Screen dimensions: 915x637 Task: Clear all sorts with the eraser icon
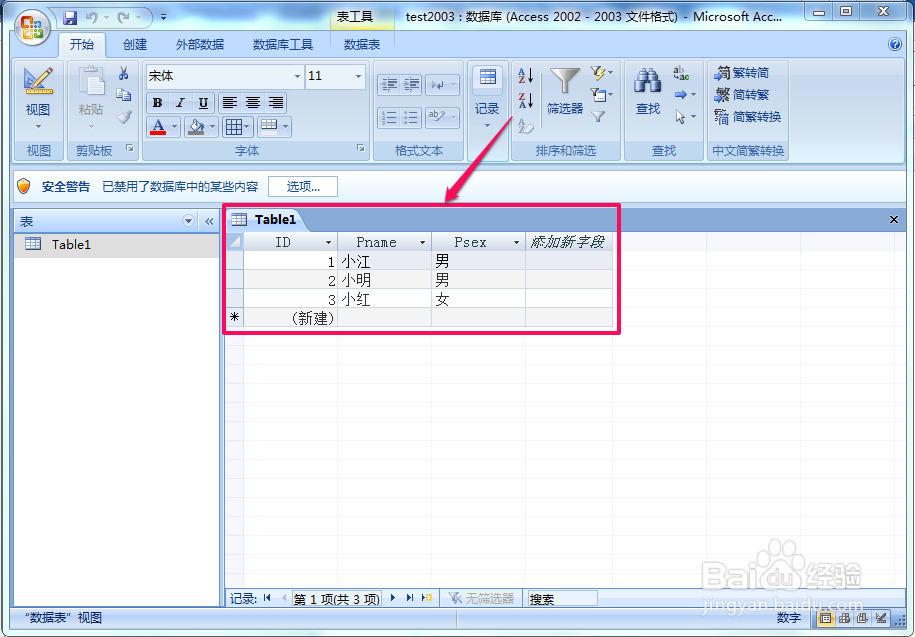[524, 126]
